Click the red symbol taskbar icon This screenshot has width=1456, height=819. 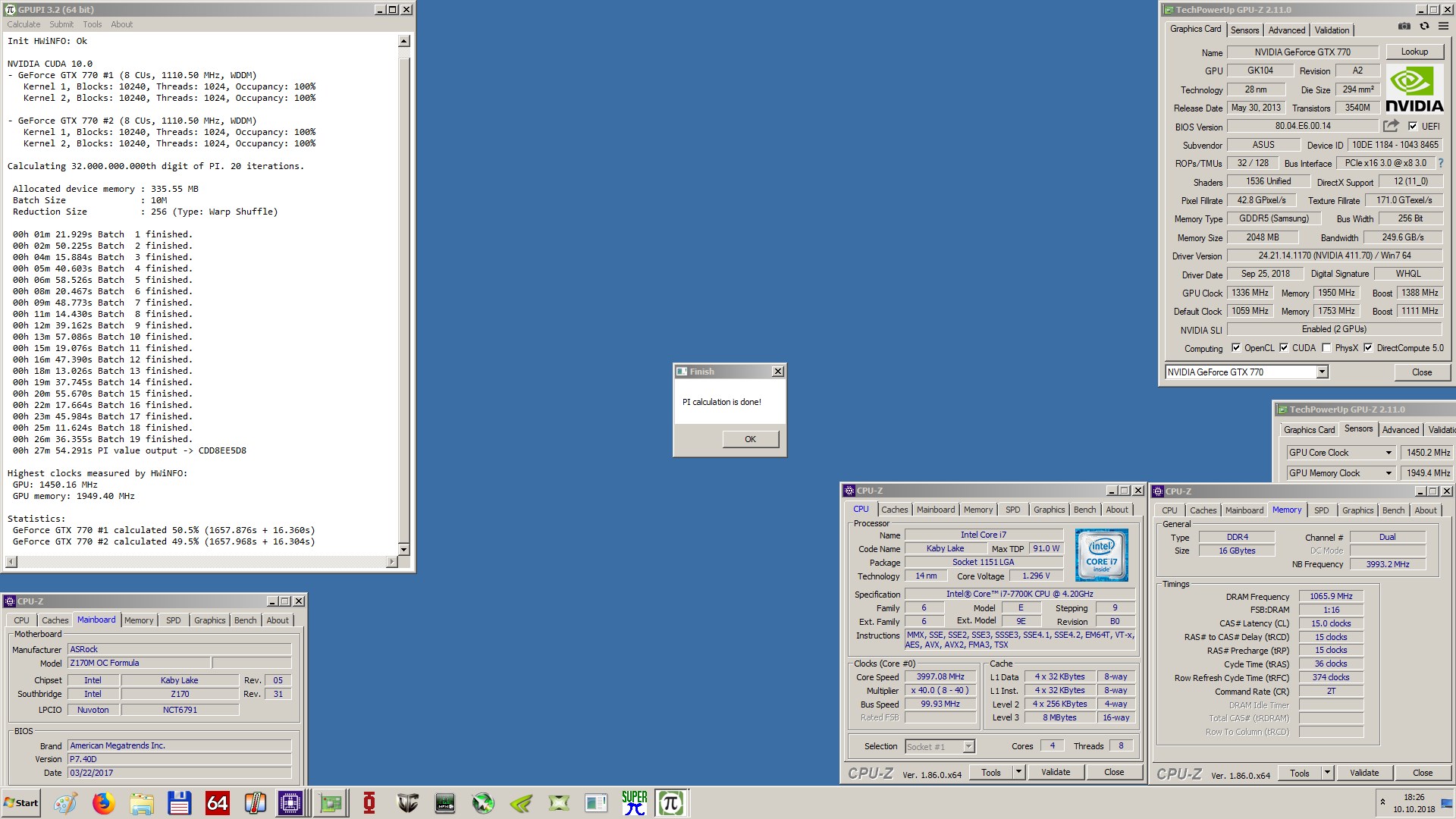click(369, 803)
